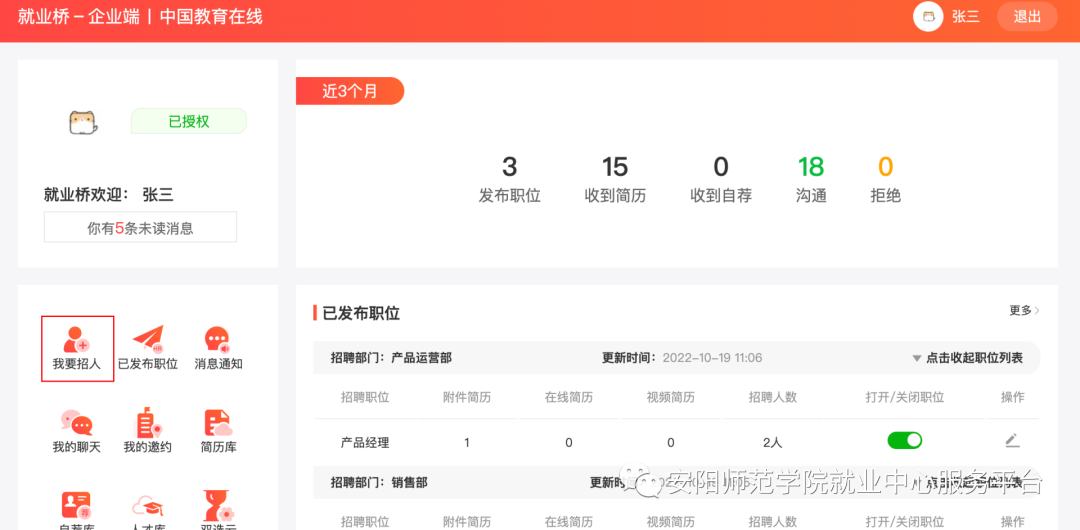Open the 我要招人 recruit icon

[77, 348]
